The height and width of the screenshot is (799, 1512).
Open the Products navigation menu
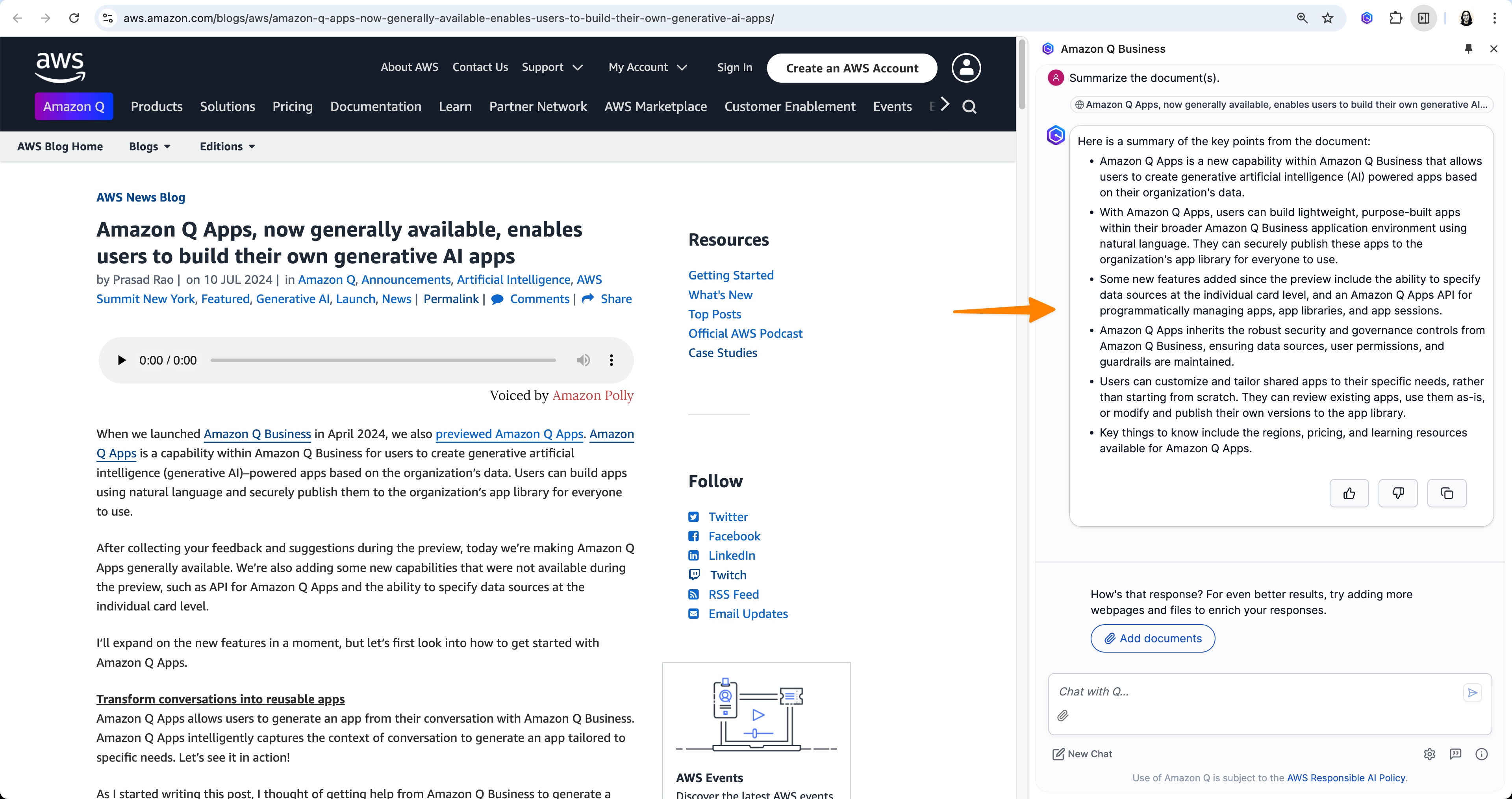click(156, 107)
